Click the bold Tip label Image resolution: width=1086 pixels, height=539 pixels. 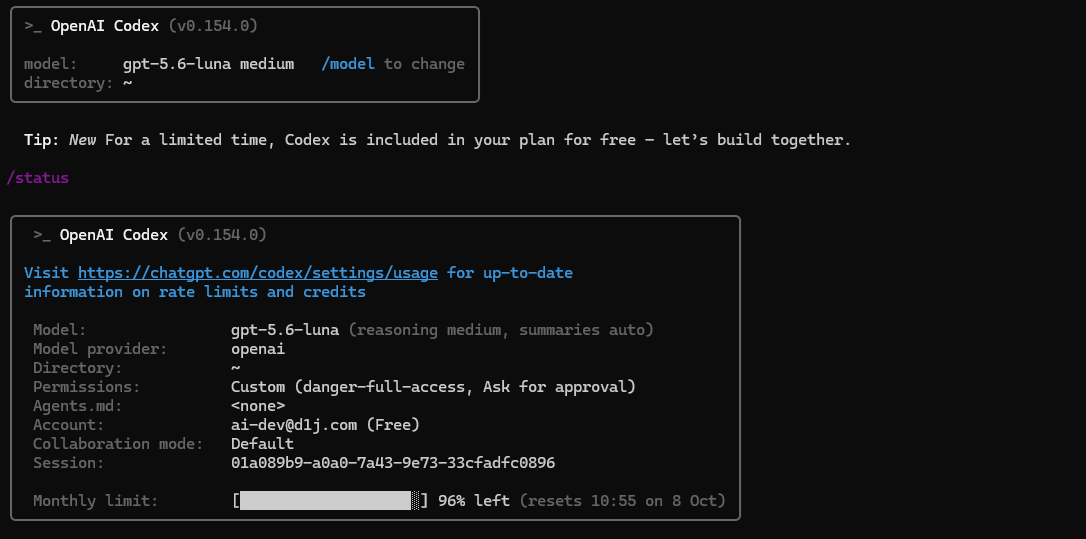[x=42, y=140]
